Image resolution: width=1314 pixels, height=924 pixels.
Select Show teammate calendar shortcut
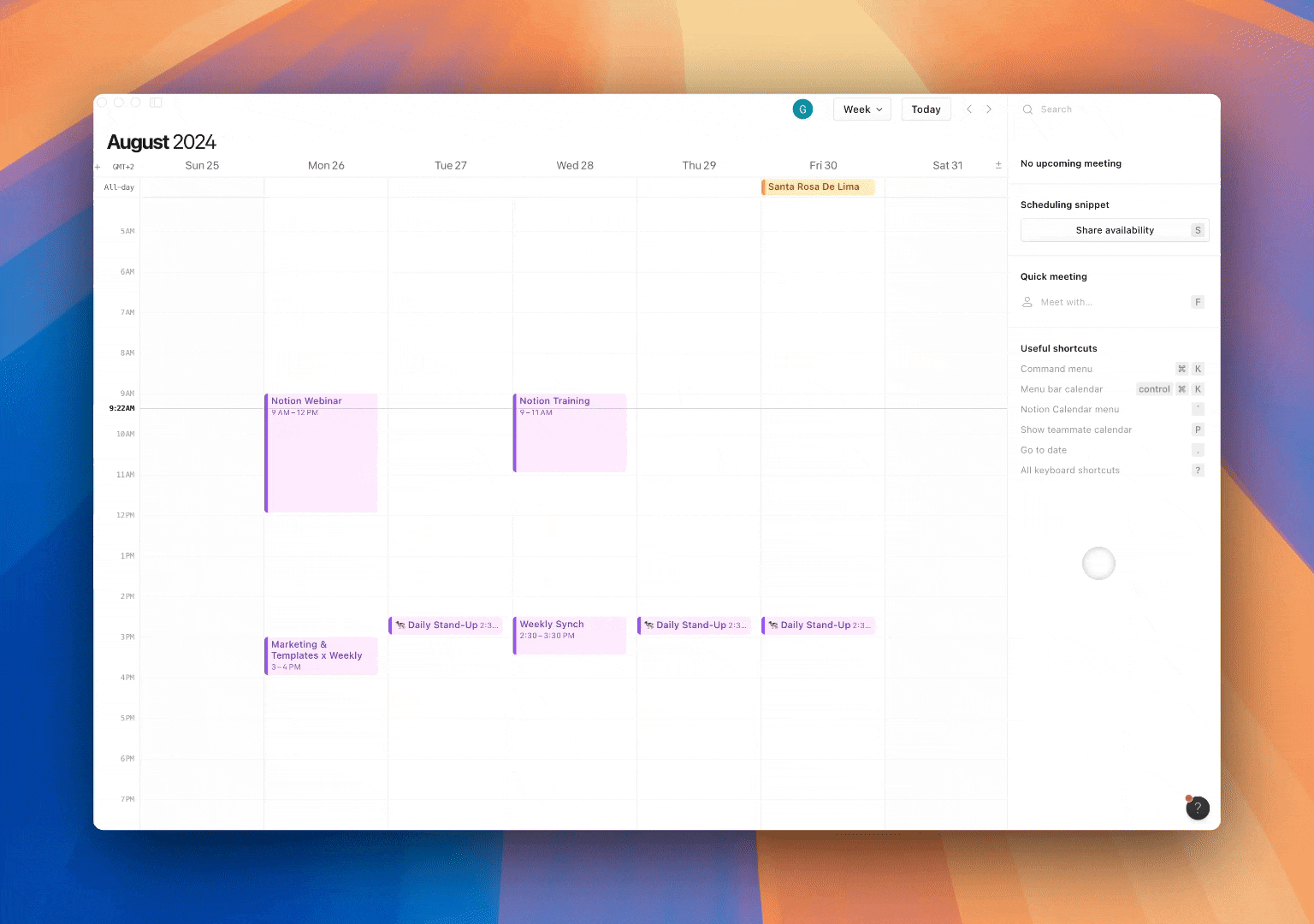click(x=1112, y=429)
